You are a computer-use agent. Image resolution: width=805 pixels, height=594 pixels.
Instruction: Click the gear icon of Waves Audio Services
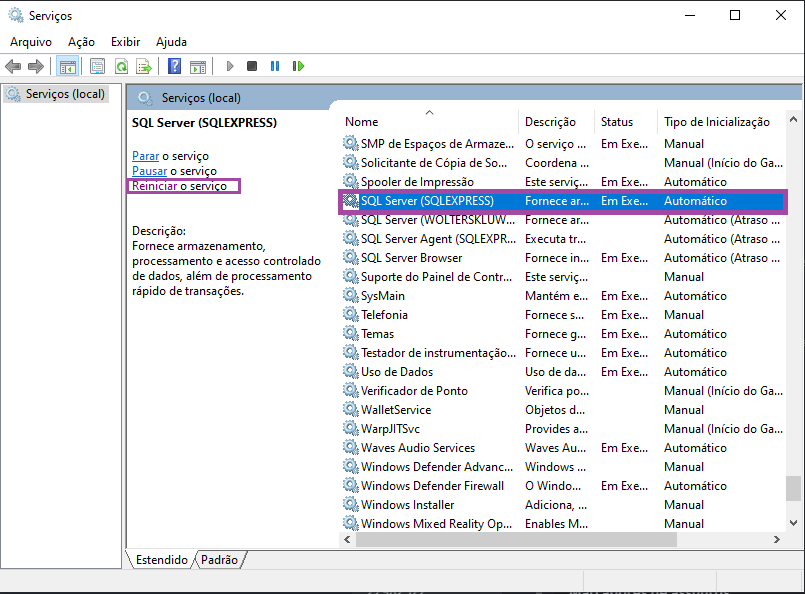(x=351, y=447)
